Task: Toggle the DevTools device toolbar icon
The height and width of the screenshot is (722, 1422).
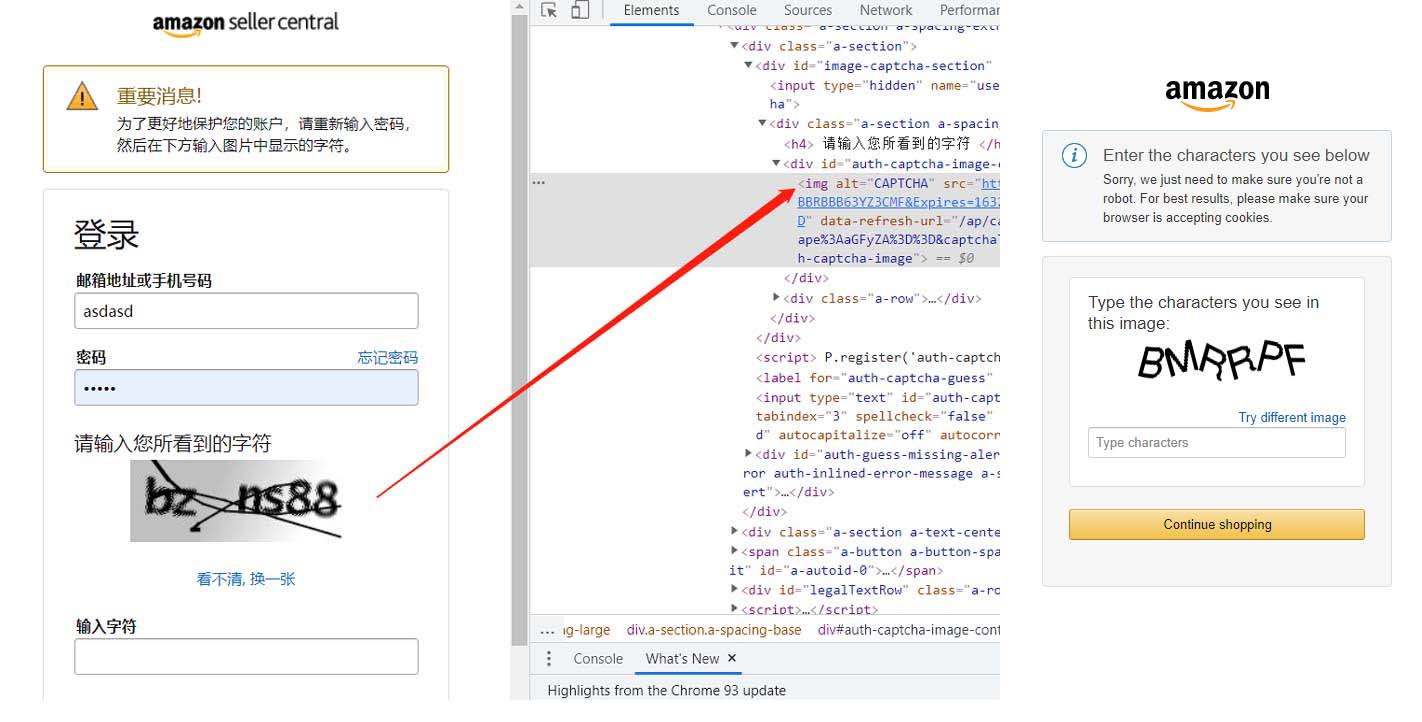Action: pyautogui.click(x=580, y=10)
